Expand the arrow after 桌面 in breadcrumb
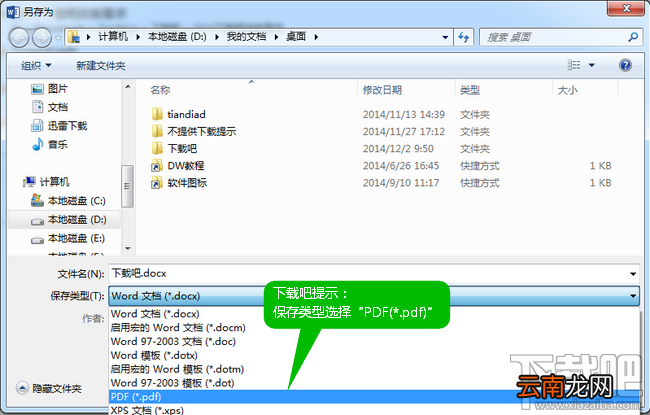650x415 pixels. (x=316, y=37)
